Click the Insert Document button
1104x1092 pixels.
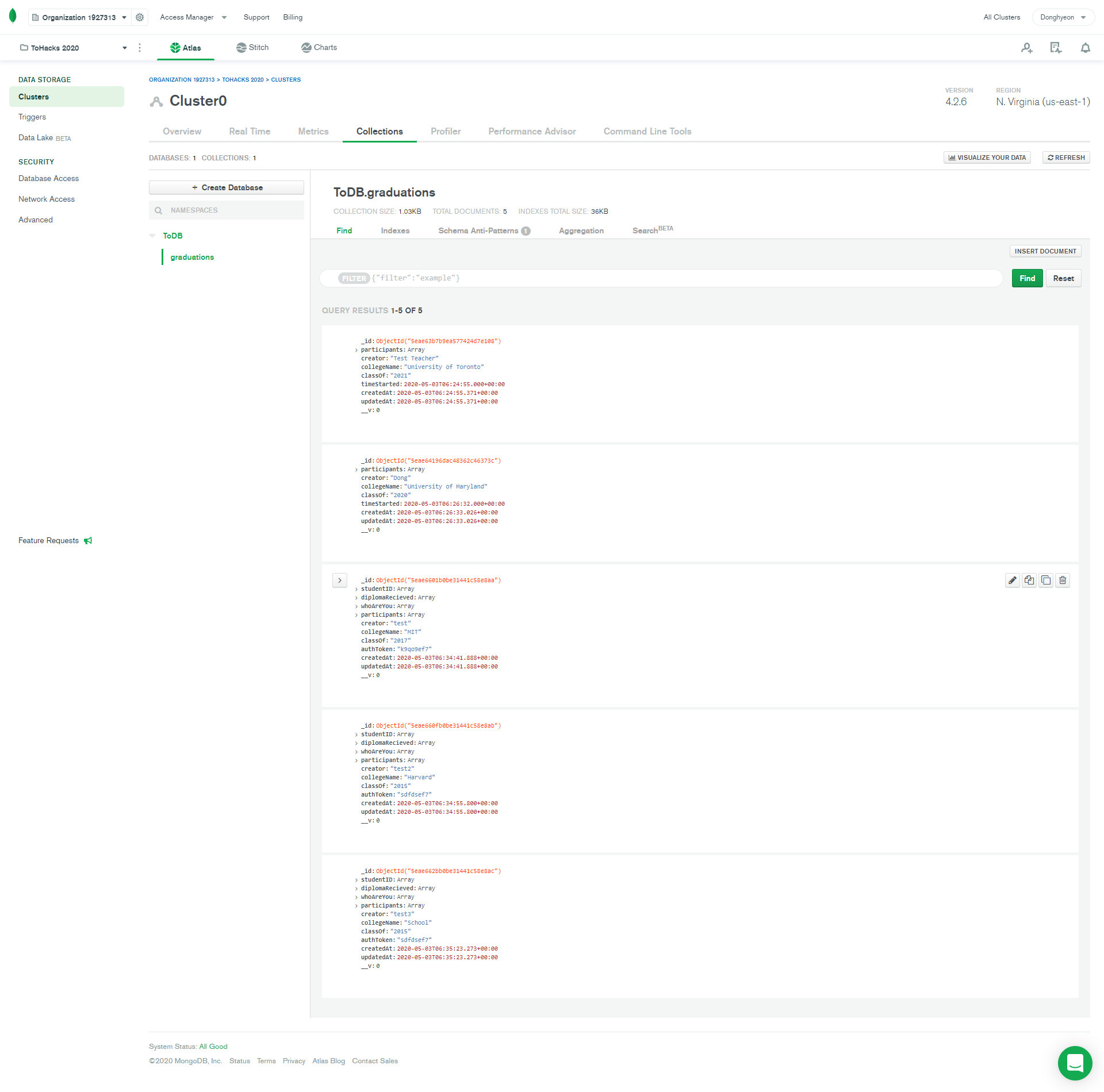(1045, 251)
